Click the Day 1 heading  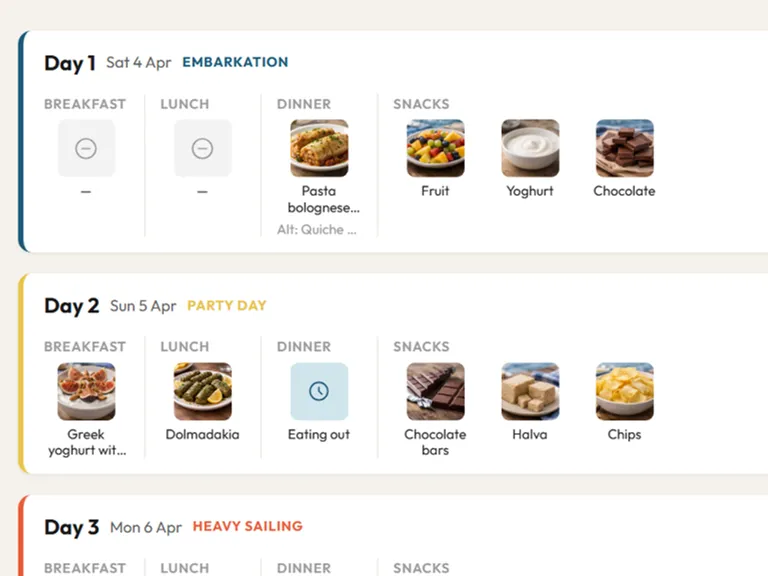[70, 63]
